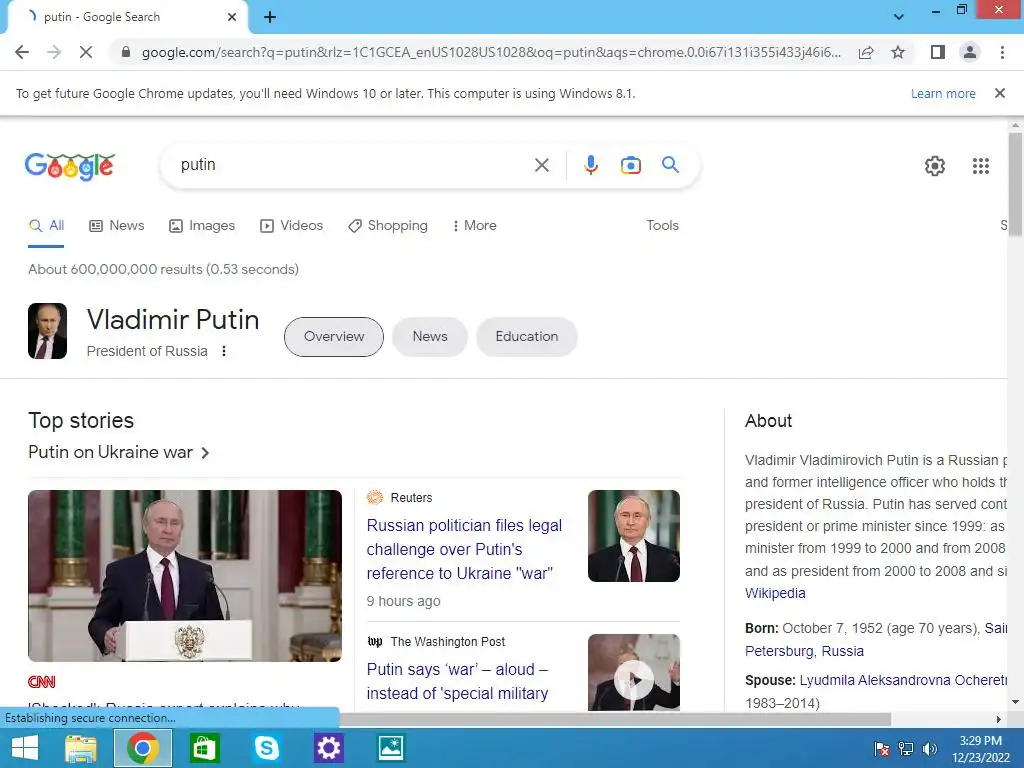Expand the More search options menu
Viewport: 1024px width, 768px height.
click(474, 226)
